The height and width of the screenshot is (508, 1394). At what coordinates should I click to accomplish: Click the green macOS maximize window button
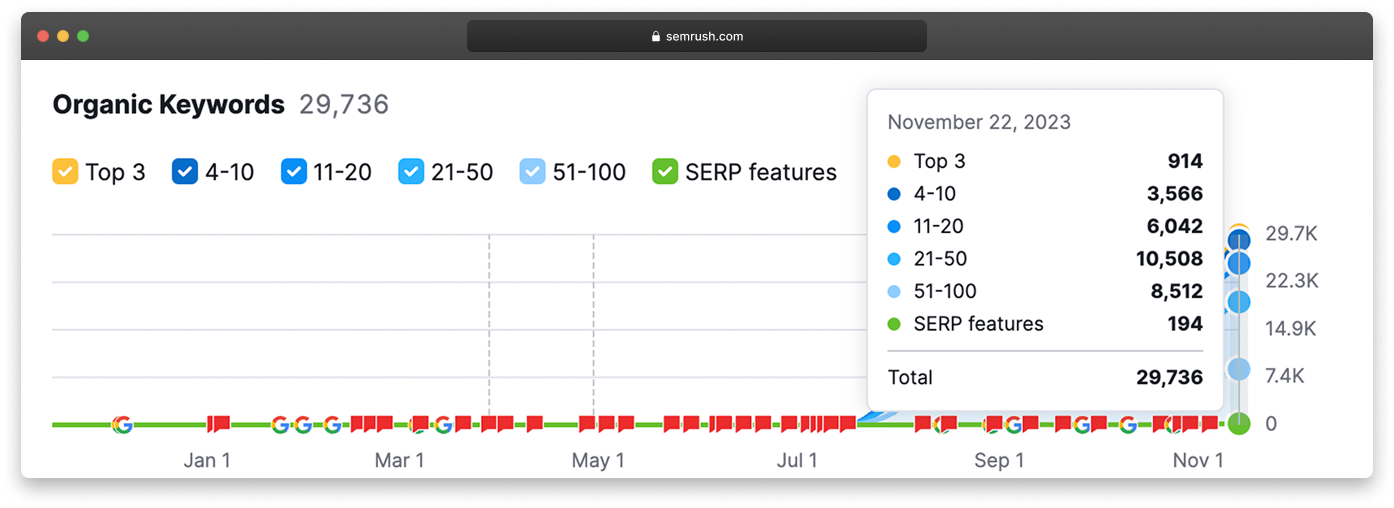(83, 36)
